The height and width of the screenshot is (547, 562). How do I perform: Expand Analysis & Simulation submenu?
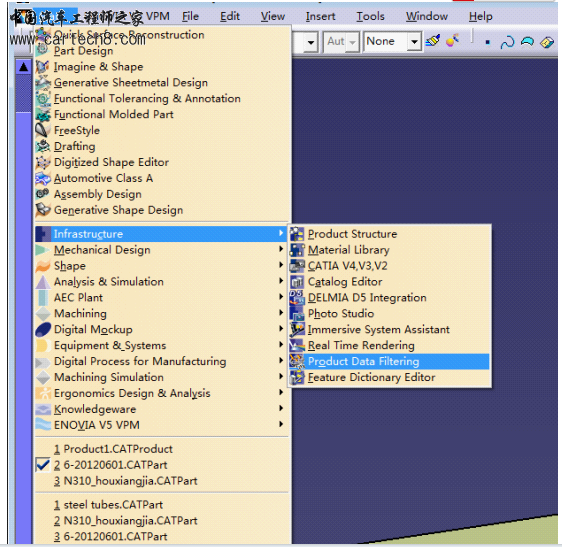click(161, 282)
